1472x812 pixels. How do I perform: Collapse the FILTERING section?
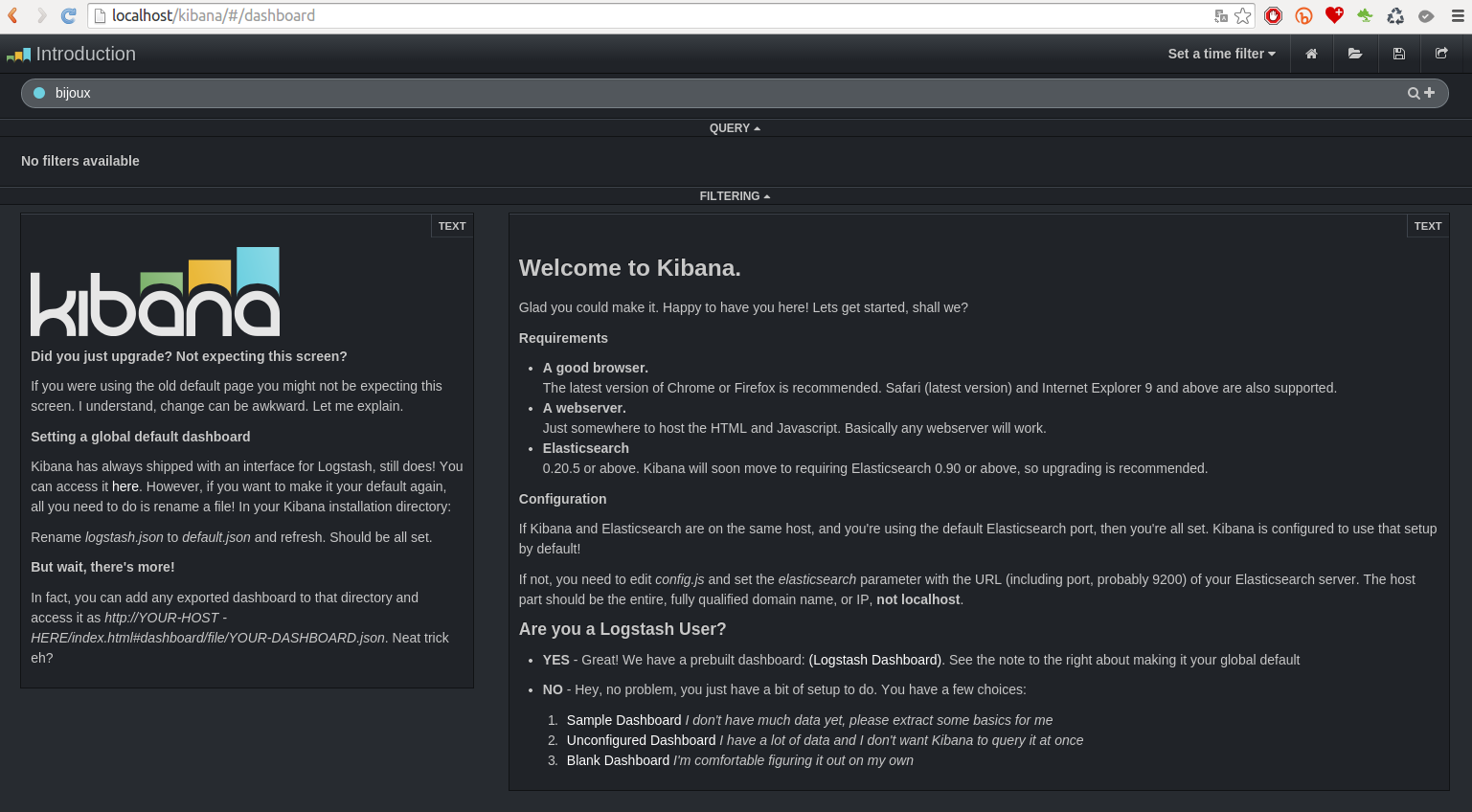[x=735, y=196]
